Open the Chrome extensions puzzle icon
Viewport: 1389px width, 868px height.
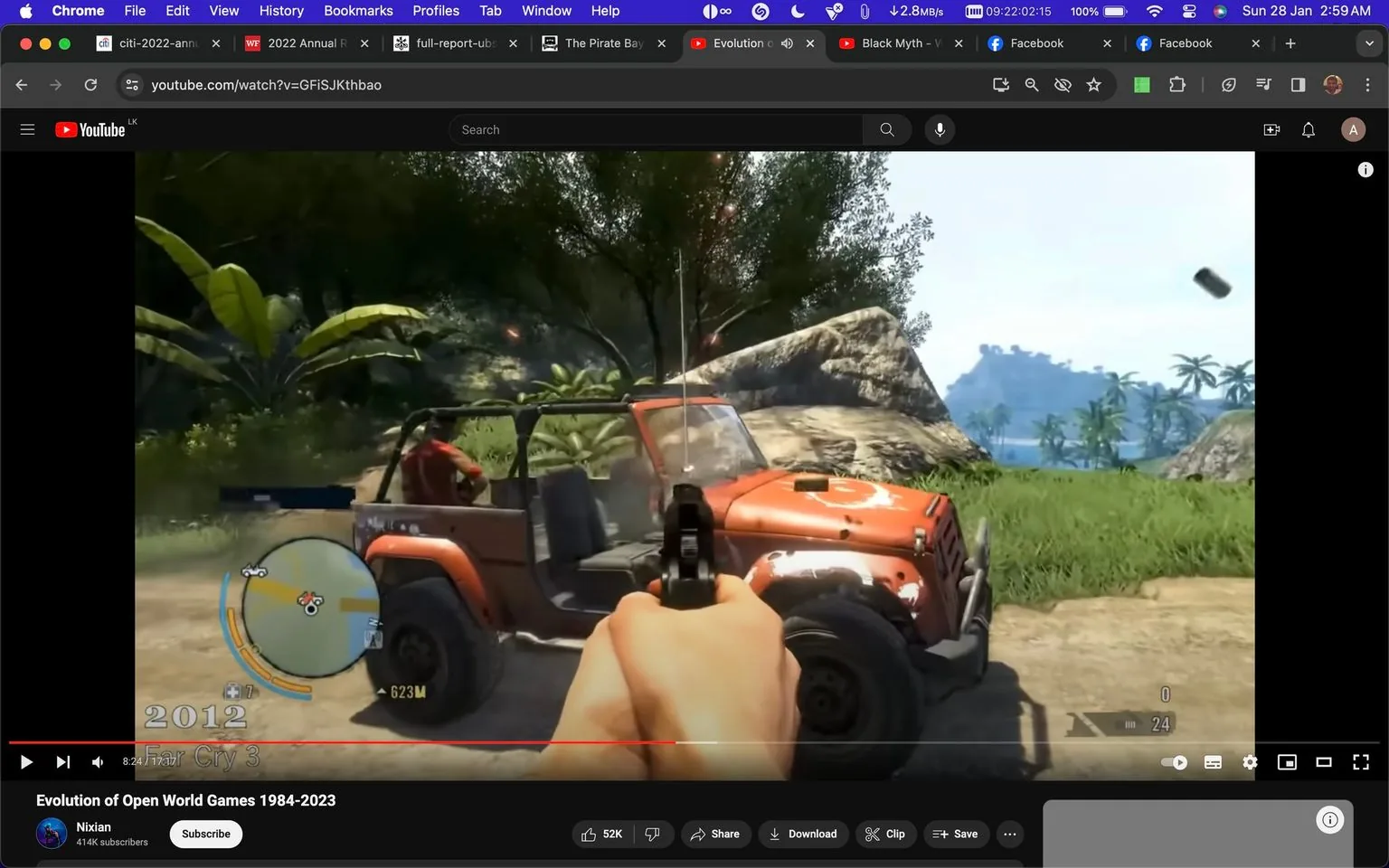click(x=1177, y=84)
